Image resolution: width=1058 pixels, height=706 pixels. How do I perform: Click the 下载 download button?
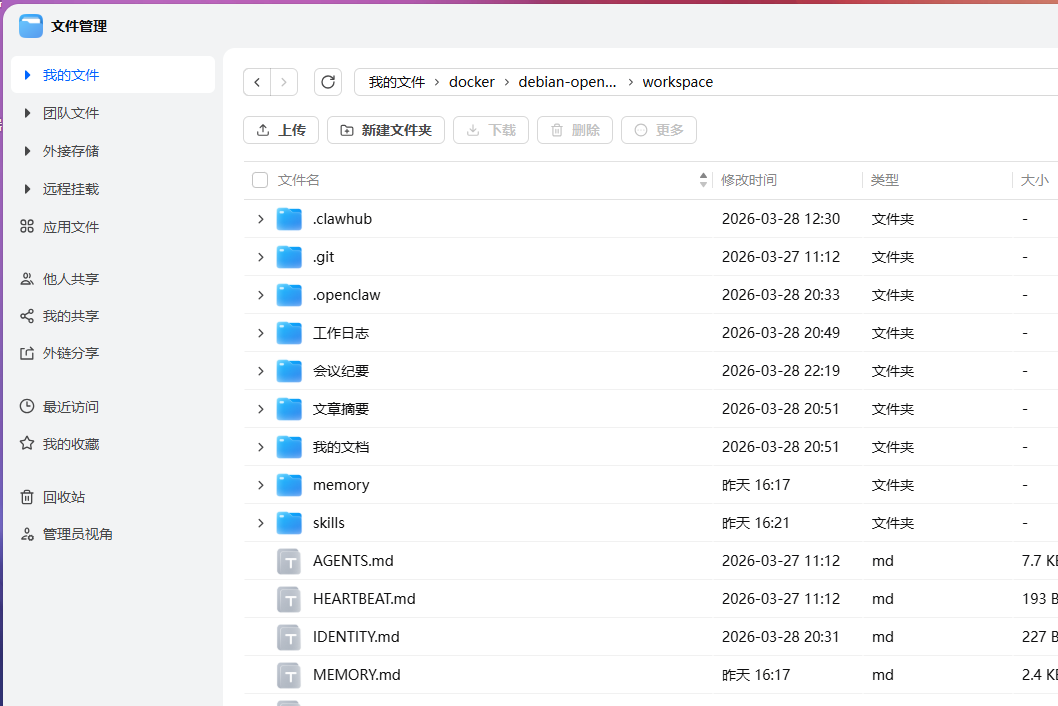[491, 130]
